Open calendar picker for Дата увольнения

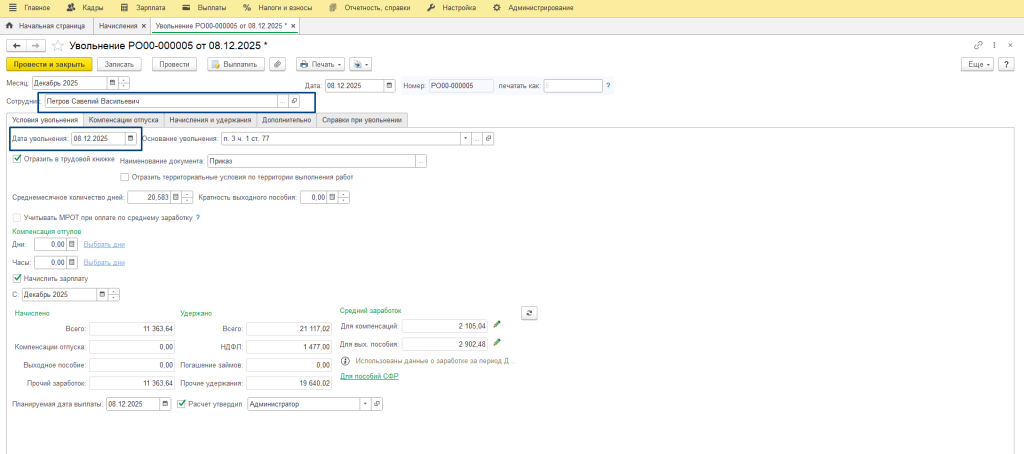[129, 139]
